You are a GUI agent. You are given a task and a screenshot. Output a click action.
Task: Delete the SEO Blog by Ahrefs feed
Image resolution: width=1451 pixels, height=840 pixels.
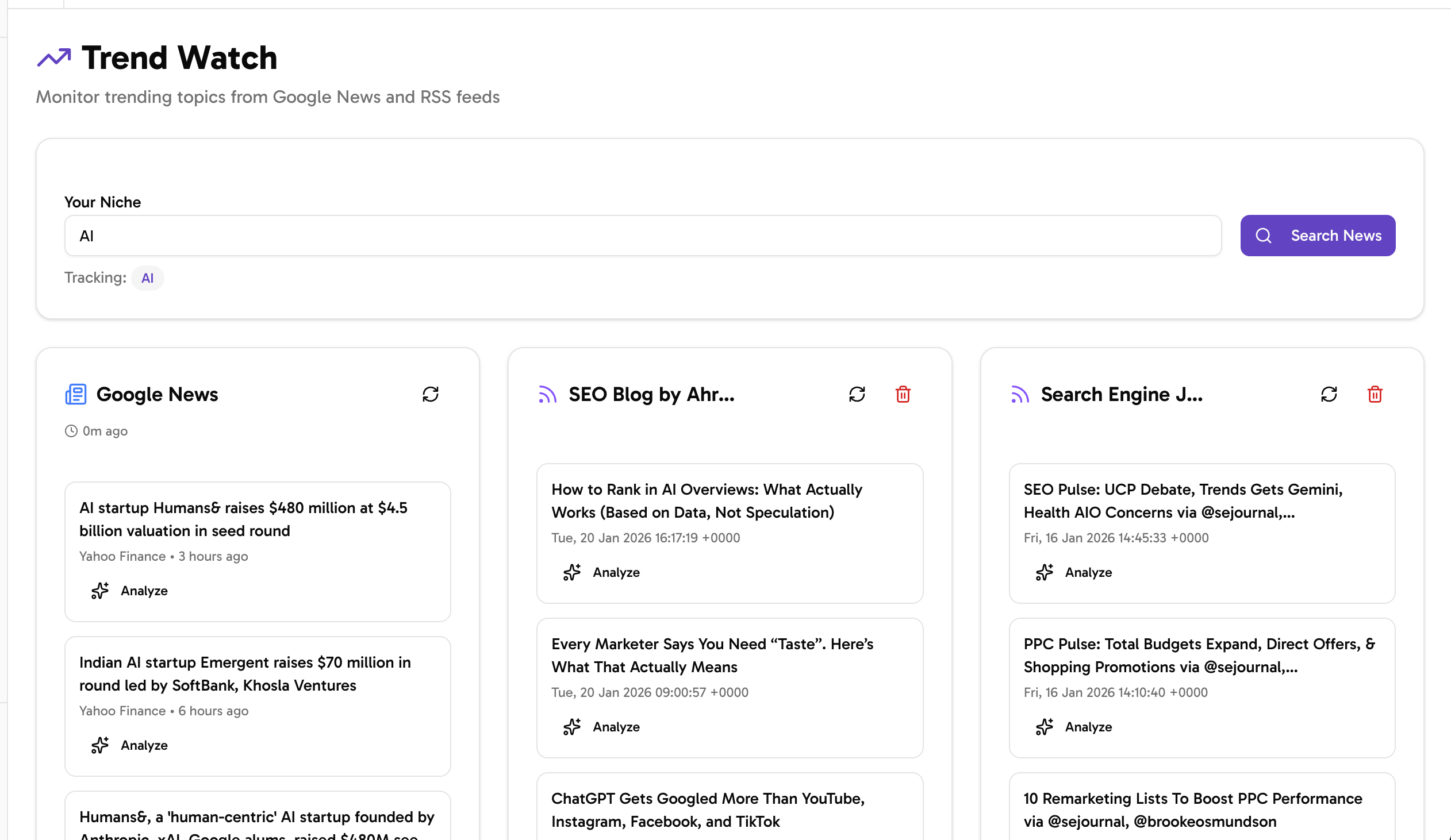[x=902, y=394]
